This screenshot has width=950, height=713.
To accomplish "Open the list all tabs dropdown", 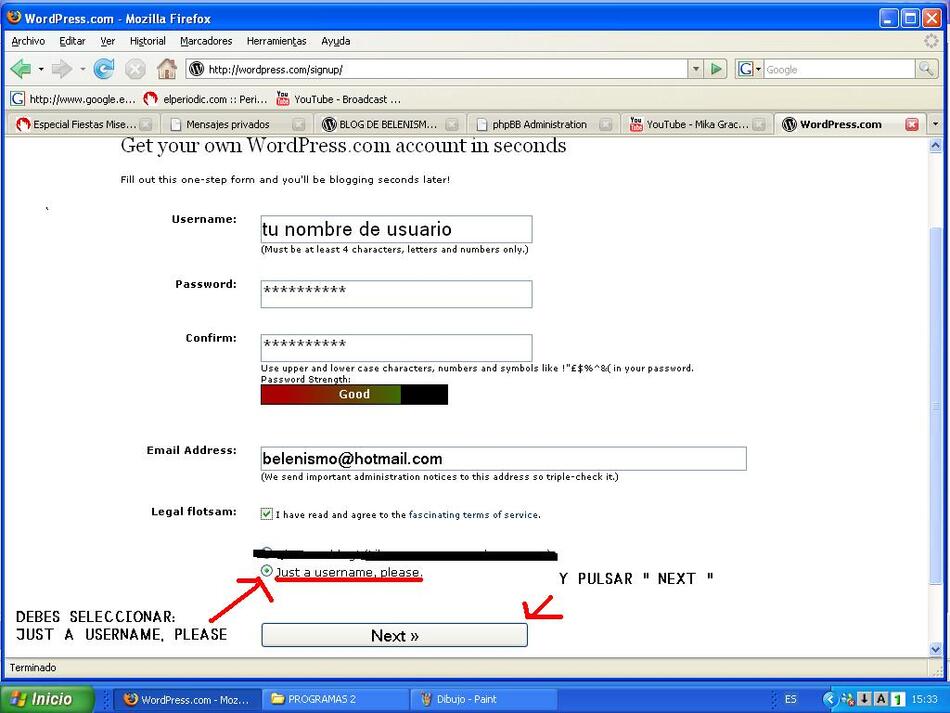I will pos(936,125).
